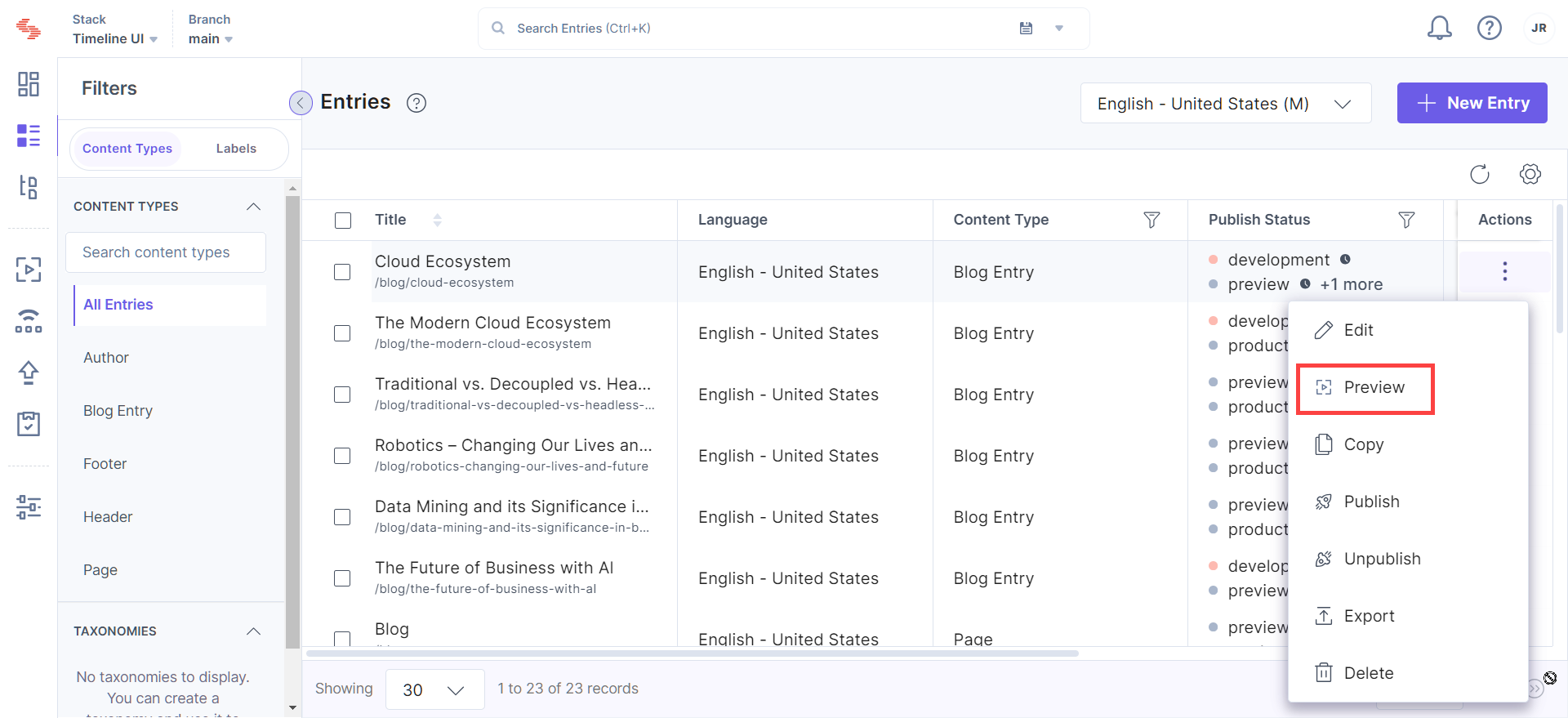Screen dimensions: 1568x718
Task: Click the clock icon next to preview status
Action: point(1305,284)
